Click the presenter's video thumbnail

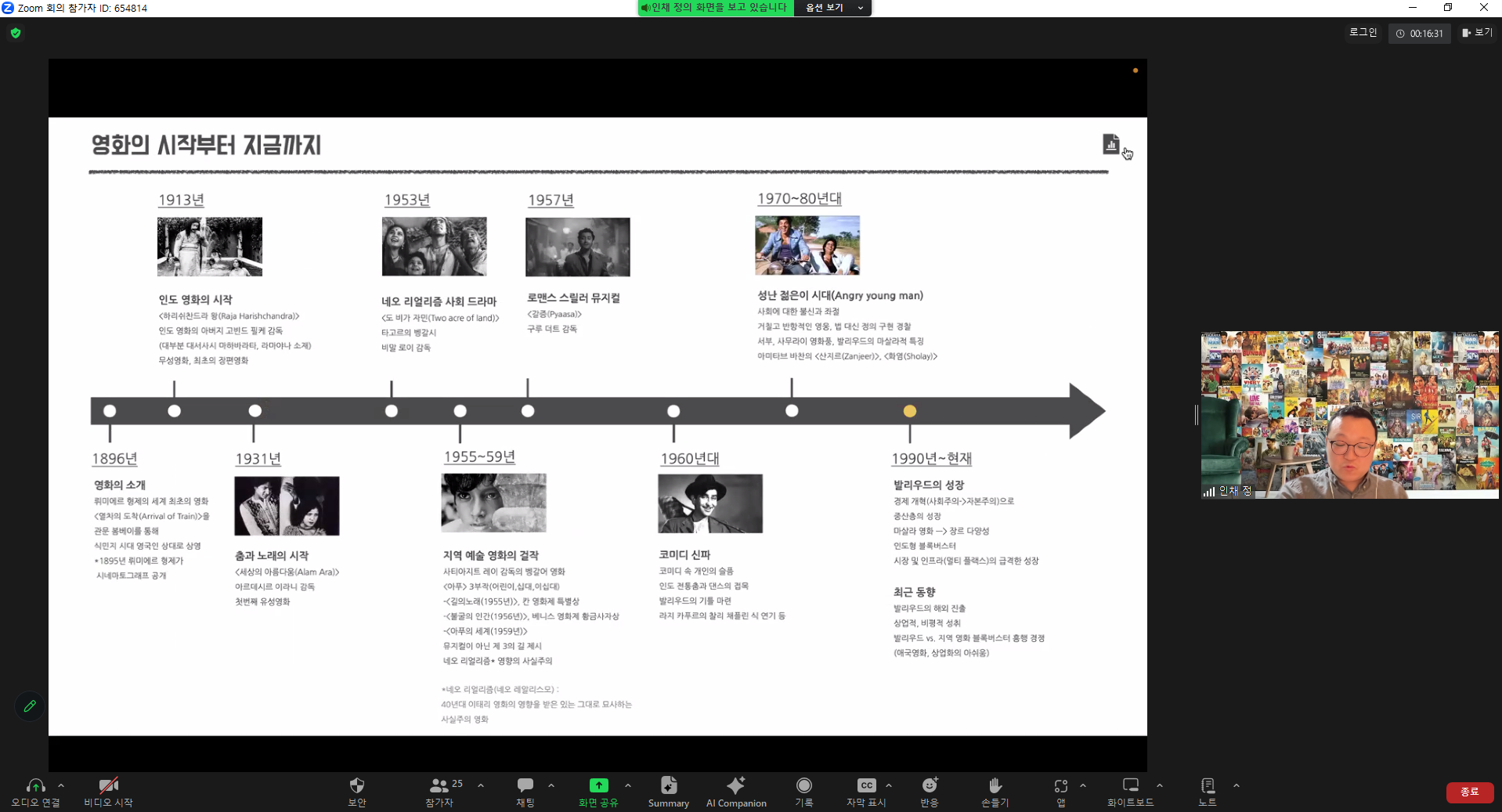[1349, 415]
